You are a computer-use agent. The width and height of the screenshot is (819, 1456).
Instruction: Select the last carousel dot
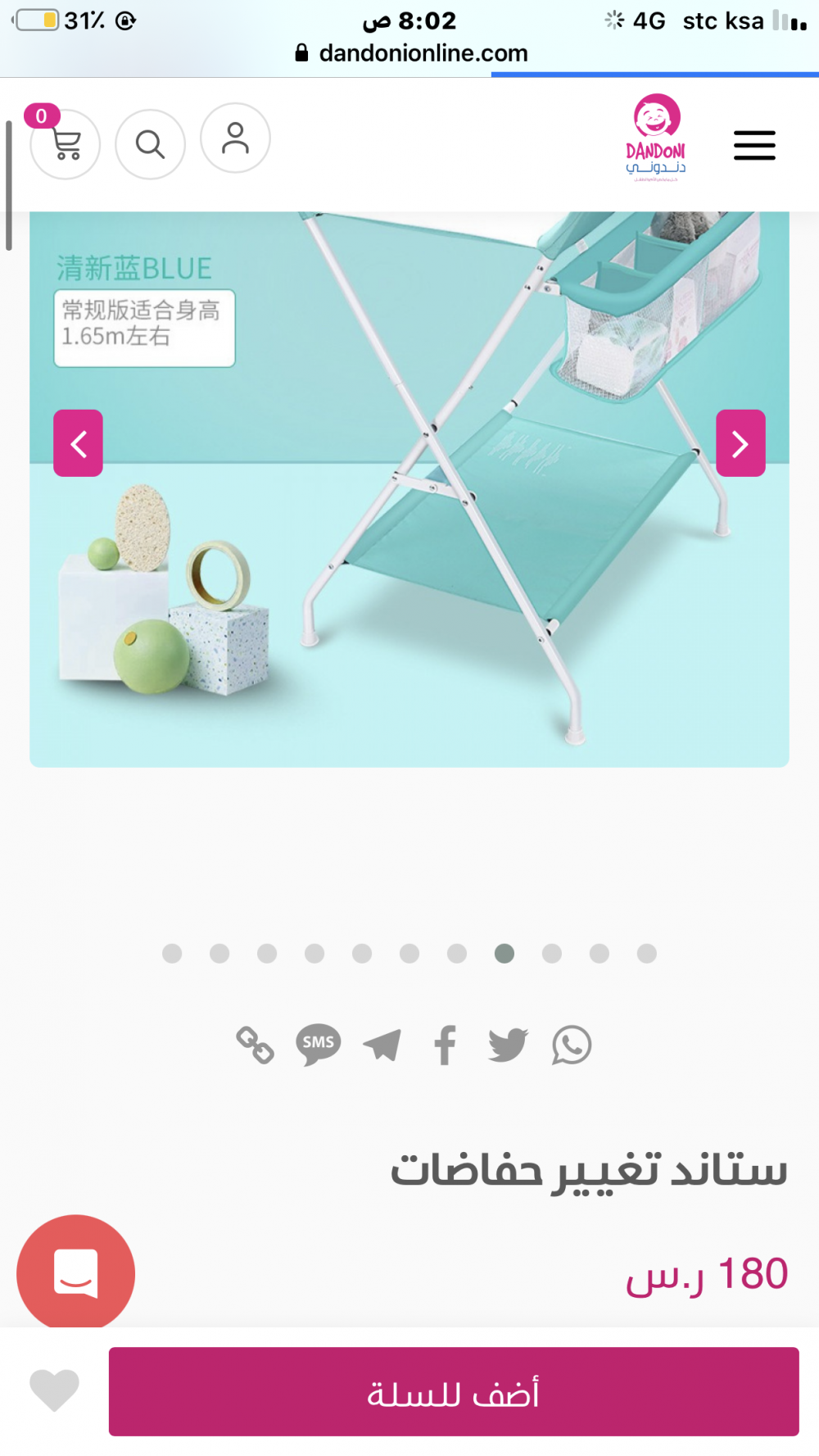(647, 953)
